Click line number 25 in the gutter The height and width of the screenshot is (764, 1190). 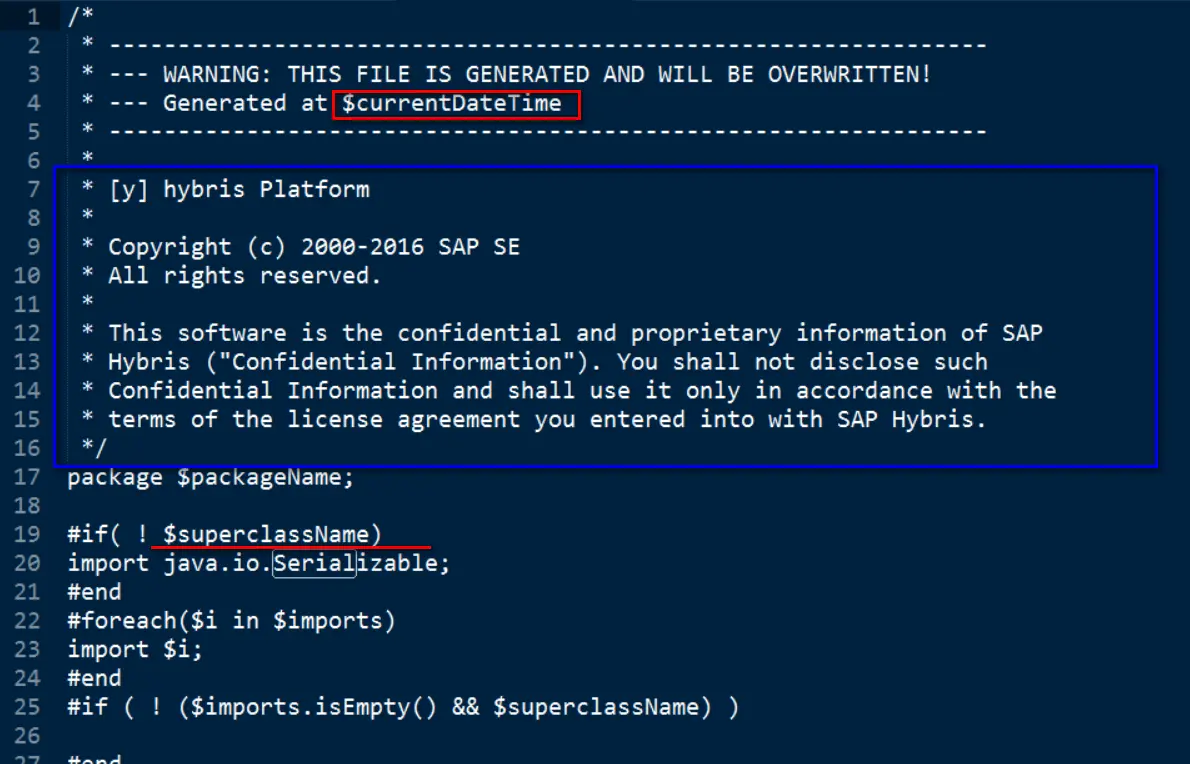[x=27, y=707]
